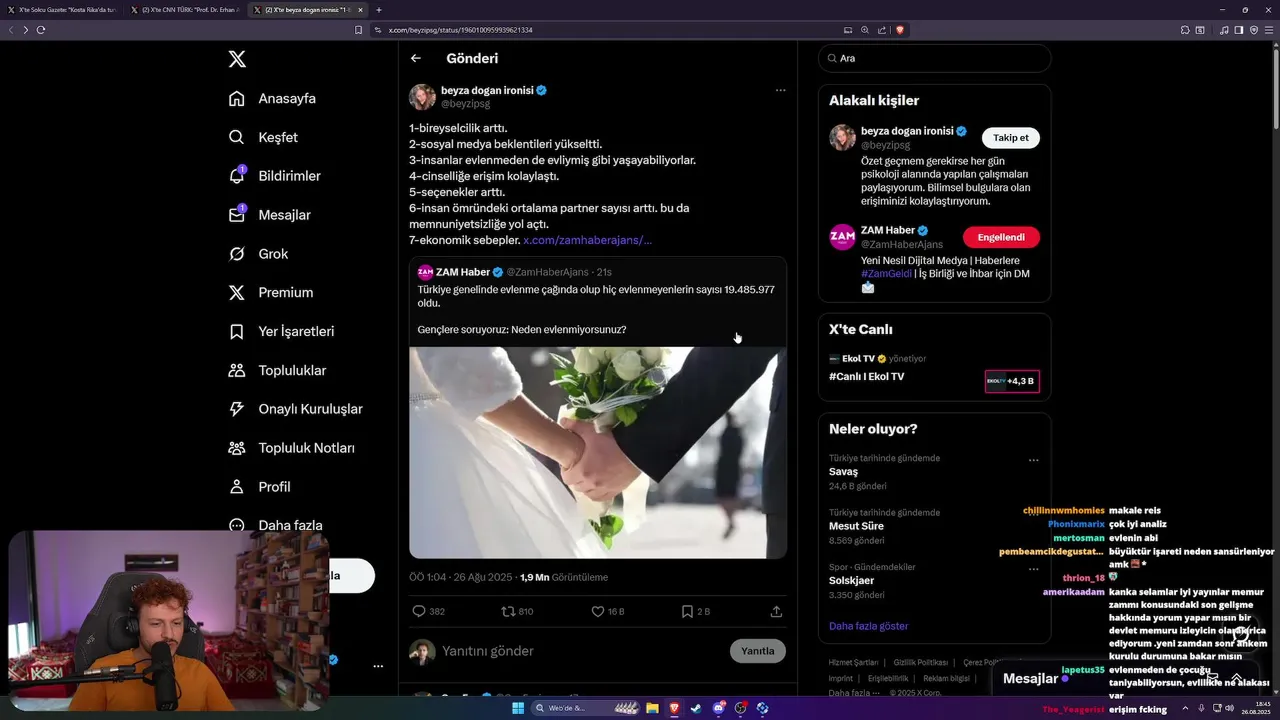The height and width of the screenshot is (720, 1280).
Task: Click the Ara search field
Action: [x=934, y=58]
